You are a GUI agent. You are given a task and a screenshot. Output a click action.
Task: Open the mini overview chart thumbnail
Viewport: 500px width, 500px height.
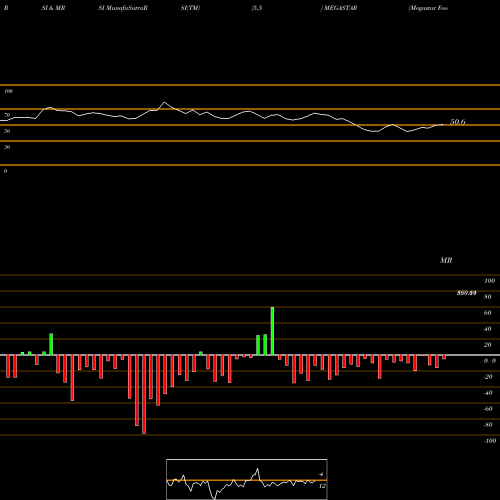point(247,479)
